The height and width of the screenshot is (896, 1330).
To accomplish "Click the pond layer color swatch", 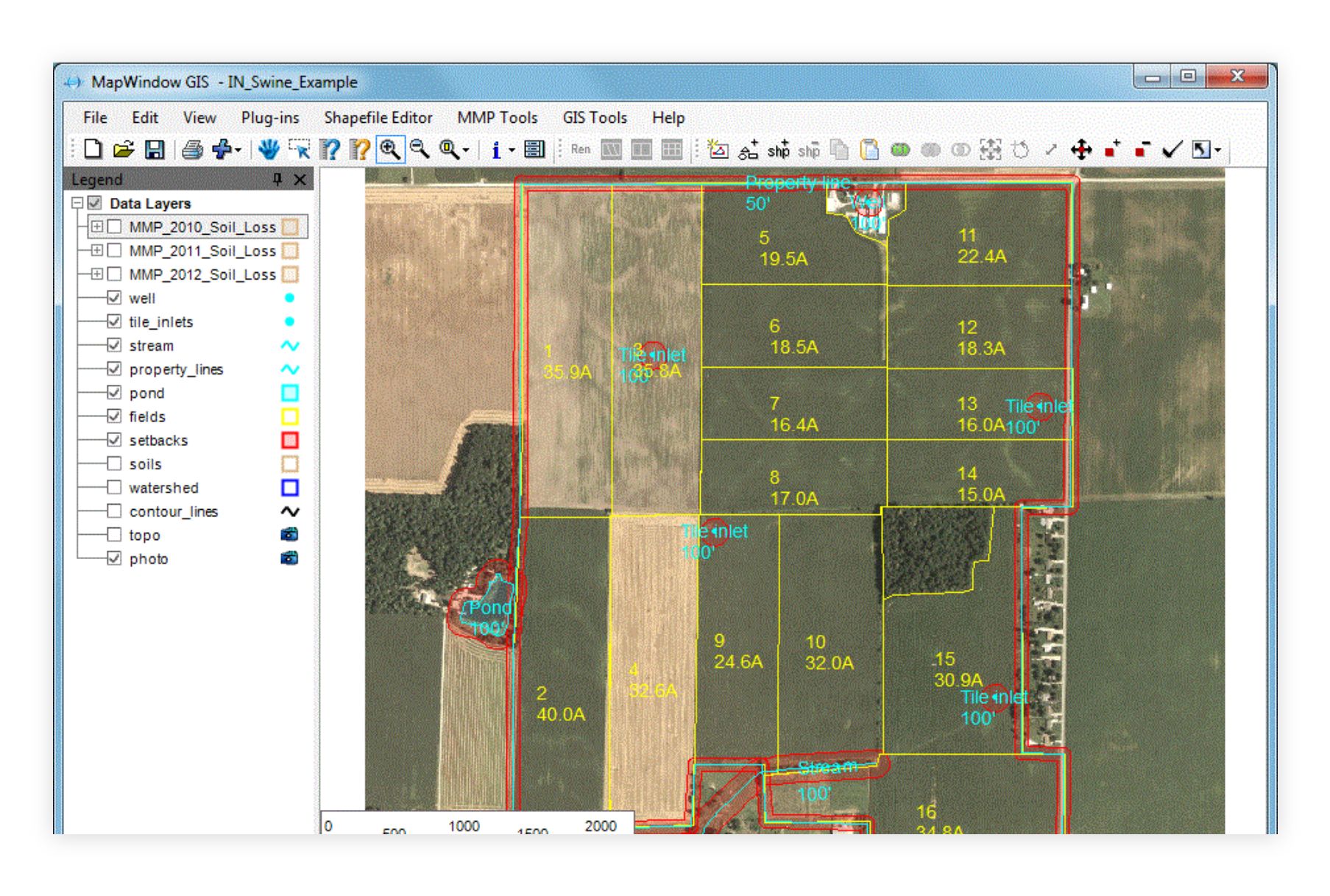I will [289, 393].
